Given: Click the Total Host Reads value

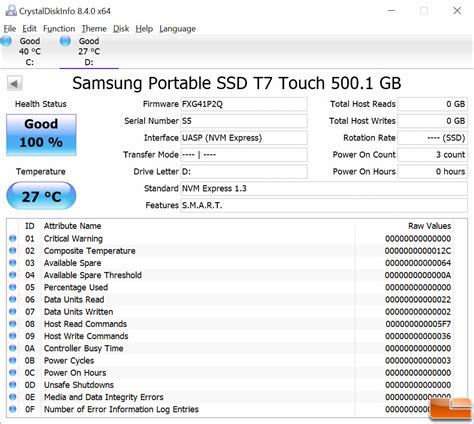Looking at the screenshot, I should tap(432, 104).
